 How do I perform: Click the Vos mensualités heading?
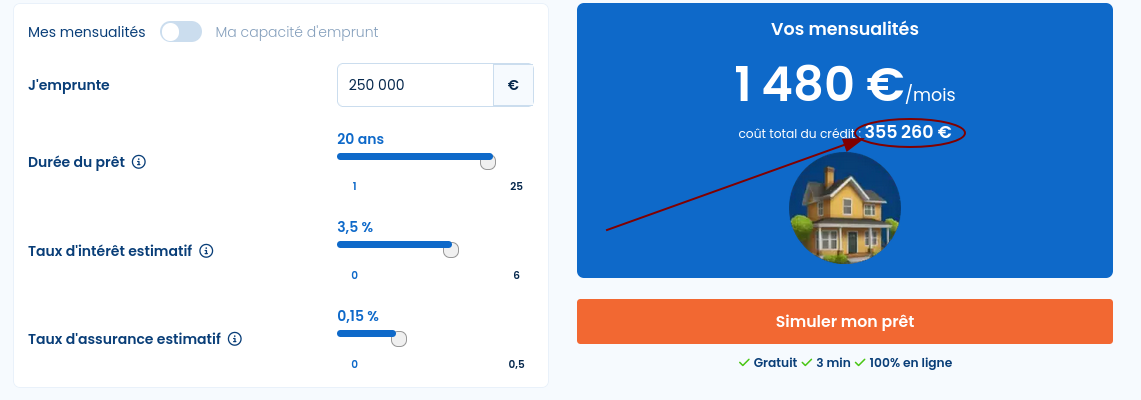pos(845,29)
